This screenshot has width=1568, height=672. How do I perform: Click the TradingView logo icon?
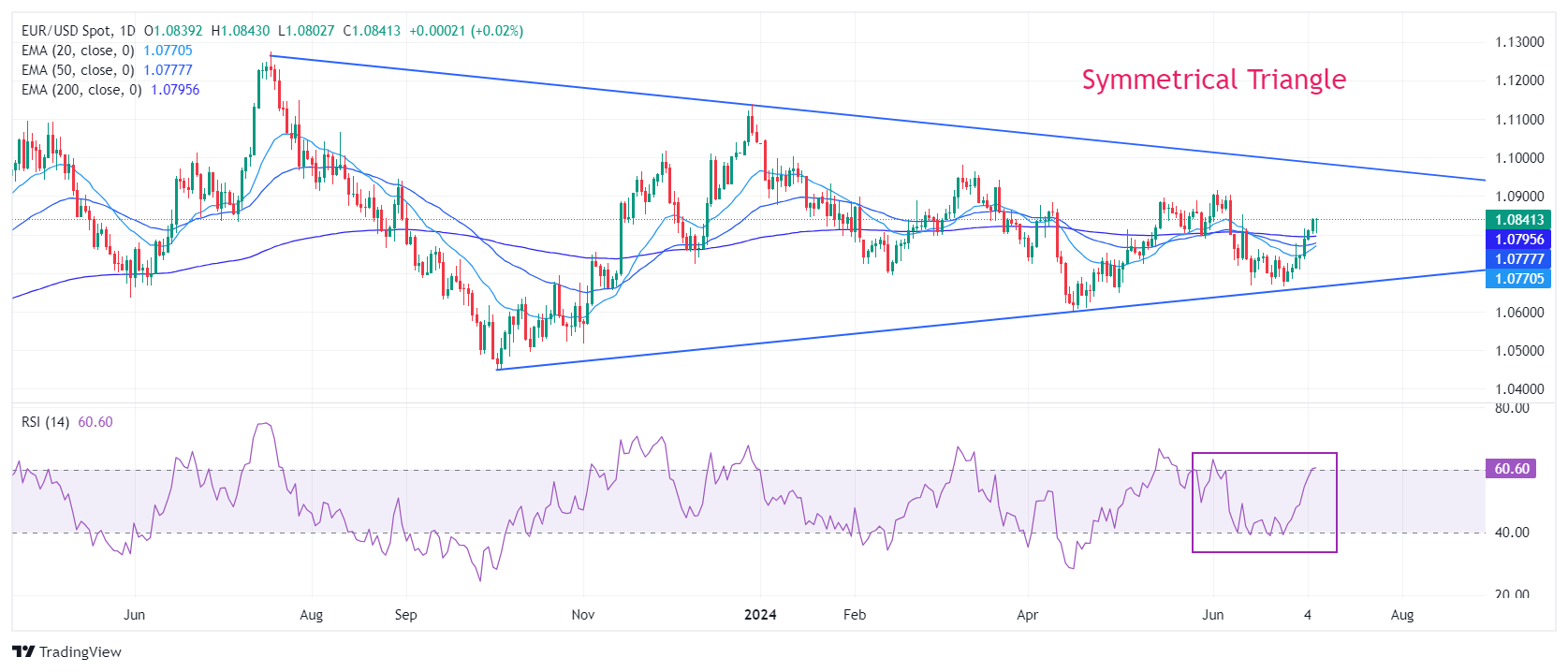(x=23, y=652)
